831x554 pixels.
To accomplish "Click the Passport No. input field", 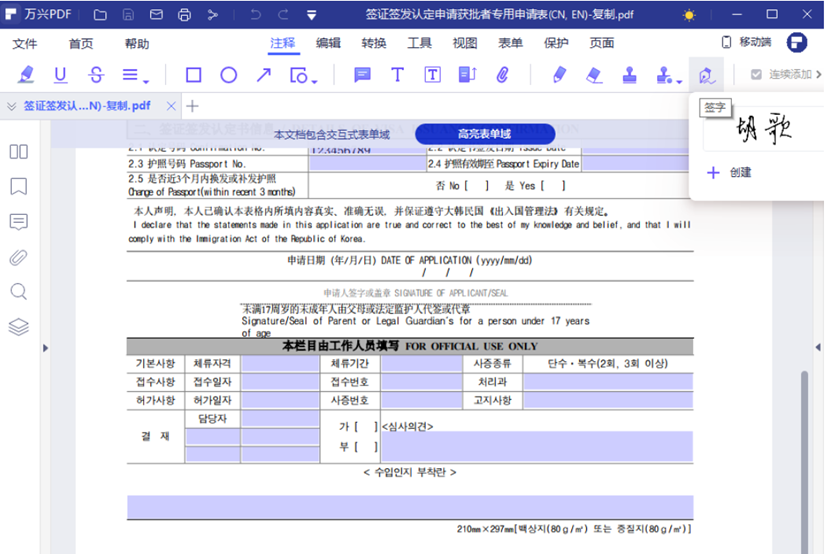I will click(x=367, y=164).
